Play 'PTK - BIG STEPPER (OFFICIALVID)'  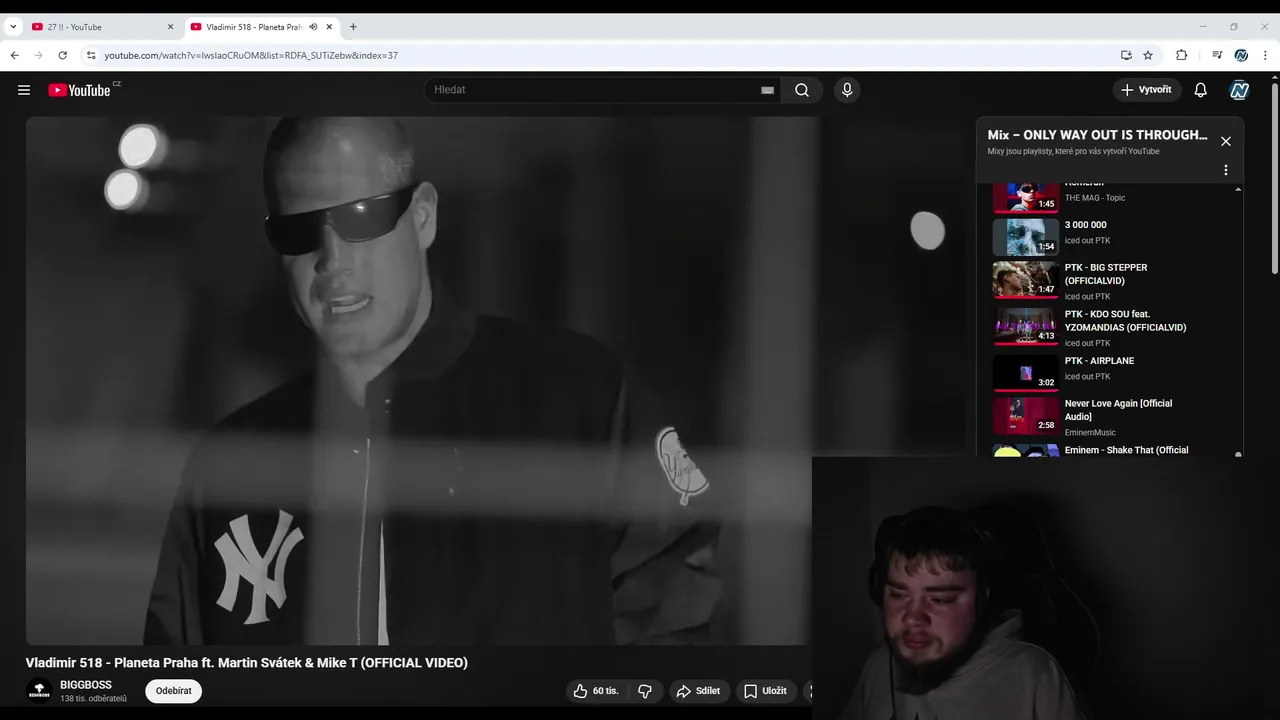(x=1106, y=274)
